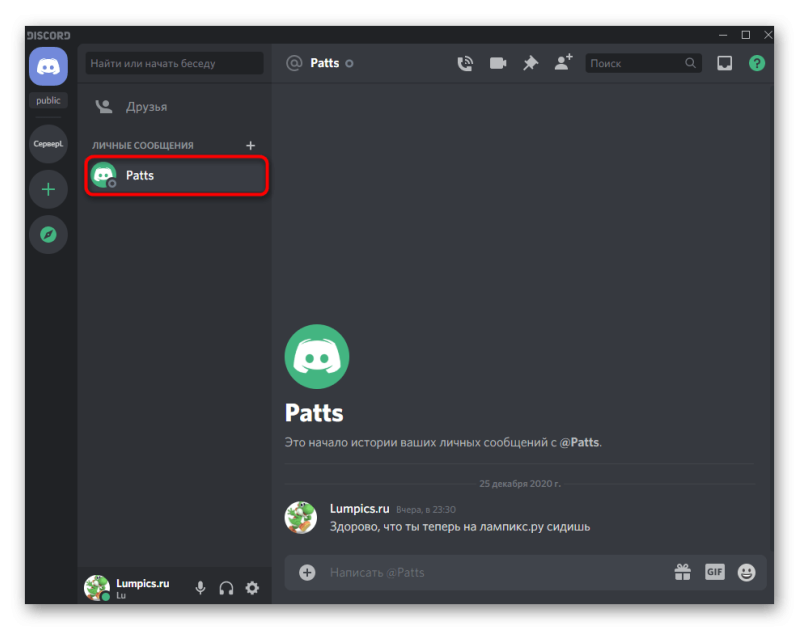This screenshot has height=630, width=800.
Task: Open the Nitro gift icon
Action: tap(683, 572)
